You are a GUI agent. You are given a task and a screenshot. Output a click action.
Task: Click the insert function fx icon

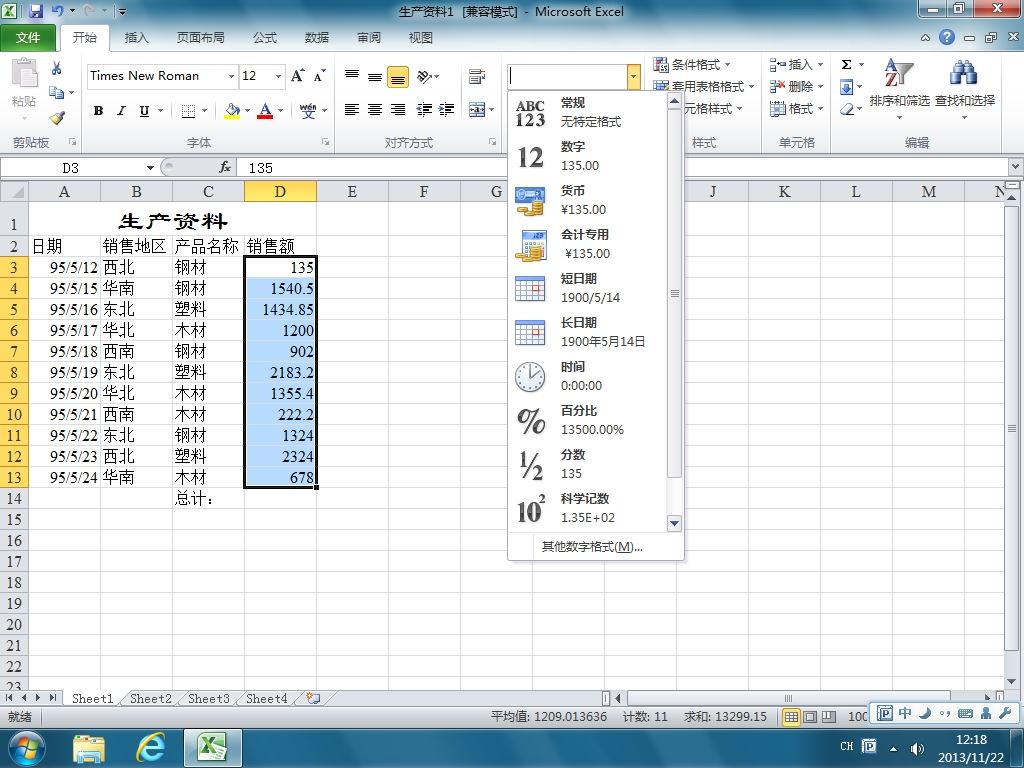[225, 168]
